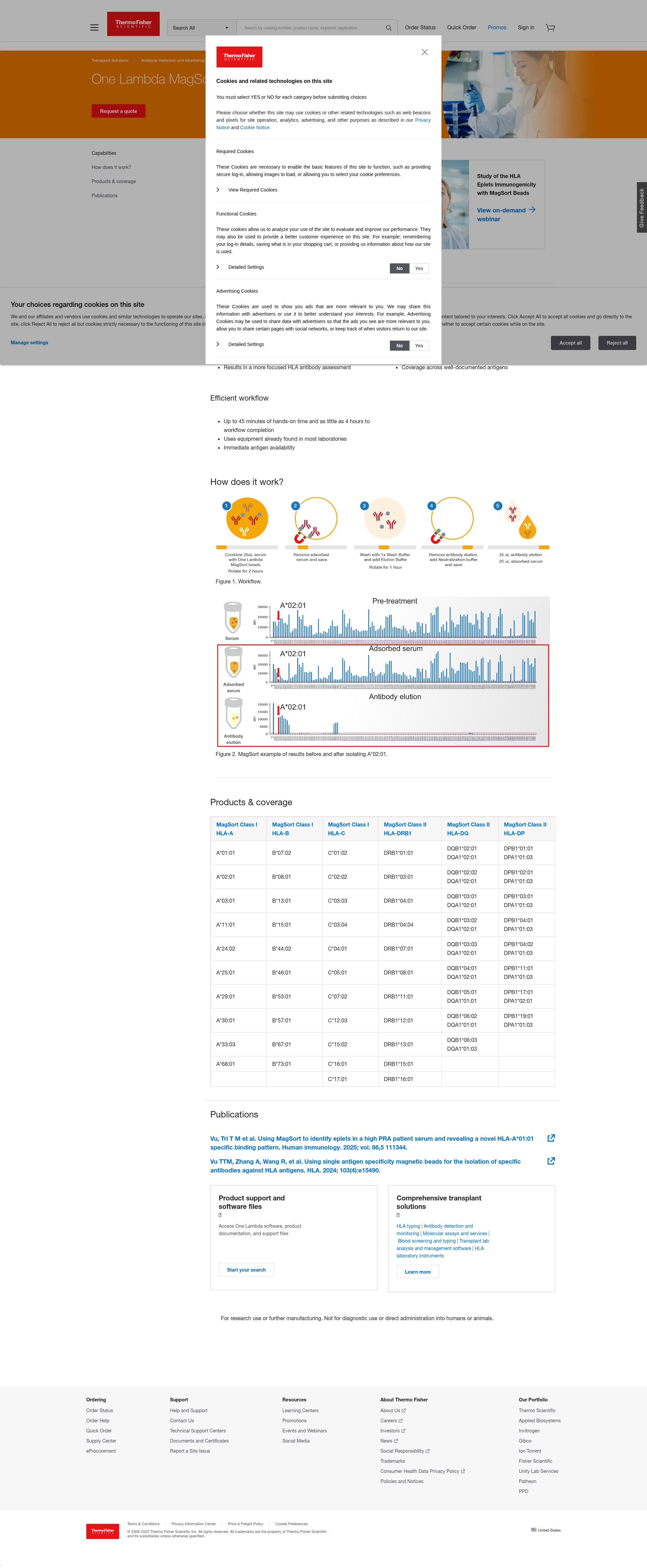Open Careers footer link
This screenshot has height=1568, width=647.
point(391,1421)
